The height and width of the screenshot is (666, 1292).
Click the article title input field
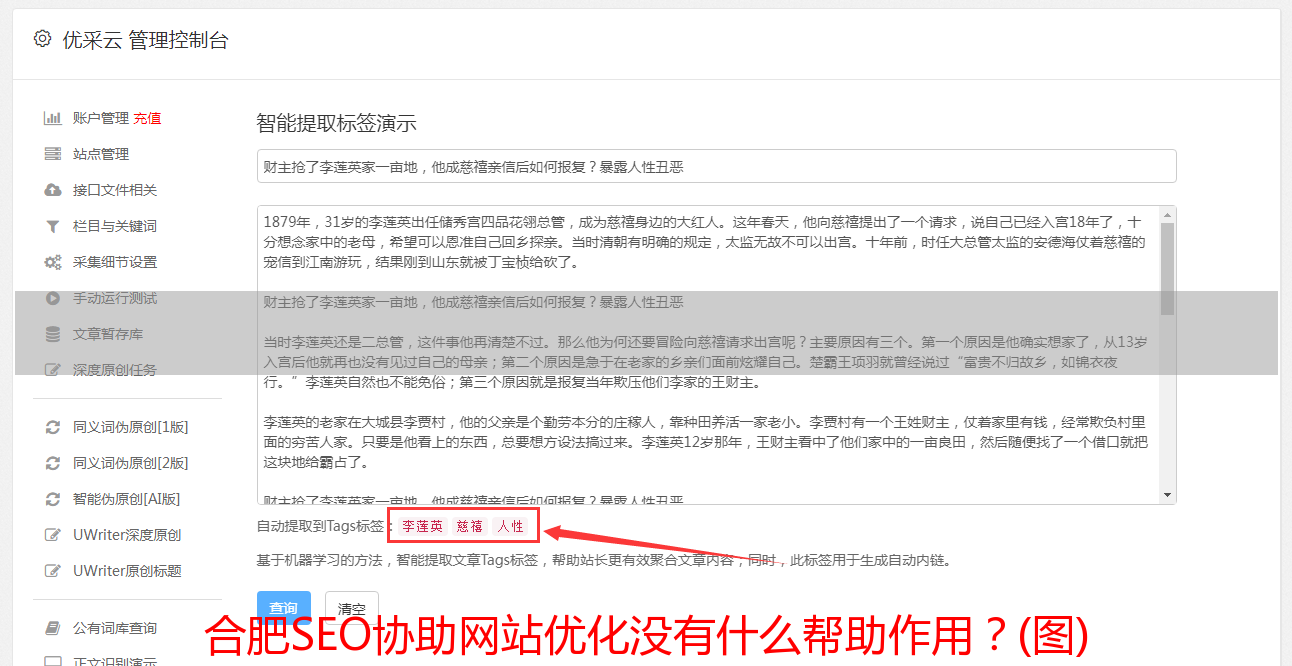tap(716, 166)
